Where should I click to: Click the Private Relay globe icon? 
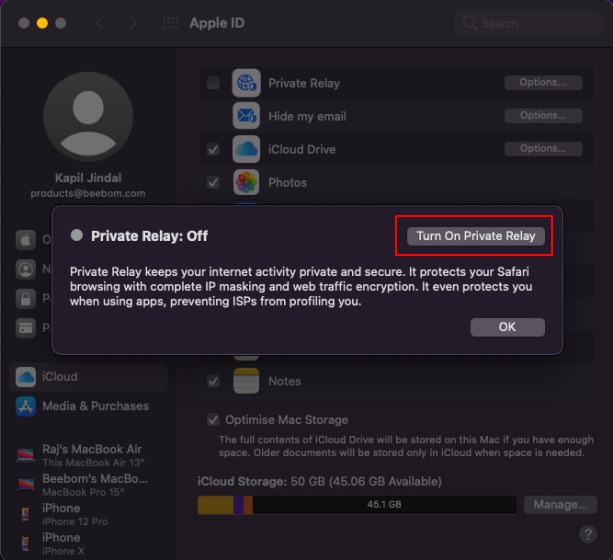coord(246,83)
